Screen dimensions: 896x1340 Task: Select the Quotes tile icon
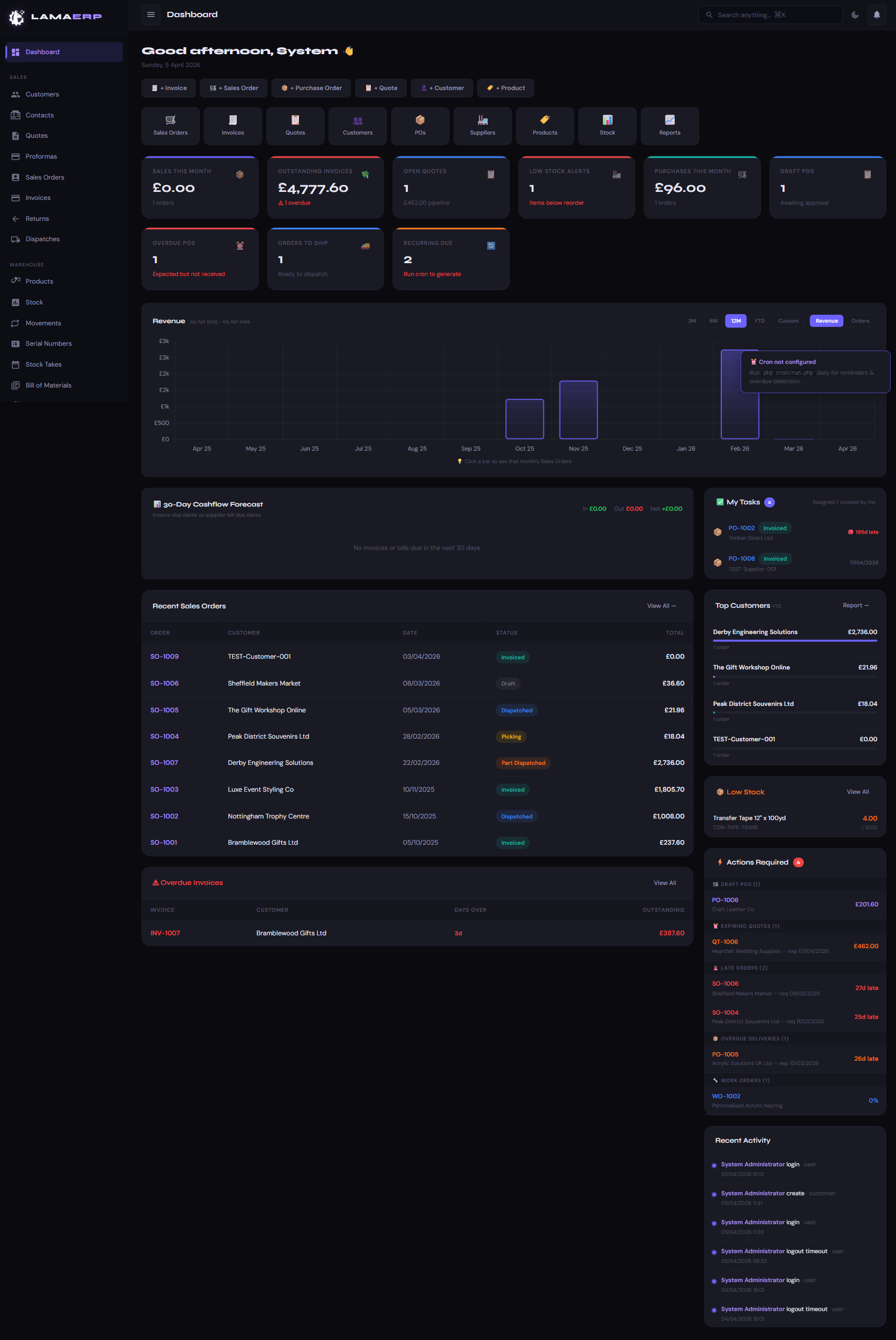[295, 120]
